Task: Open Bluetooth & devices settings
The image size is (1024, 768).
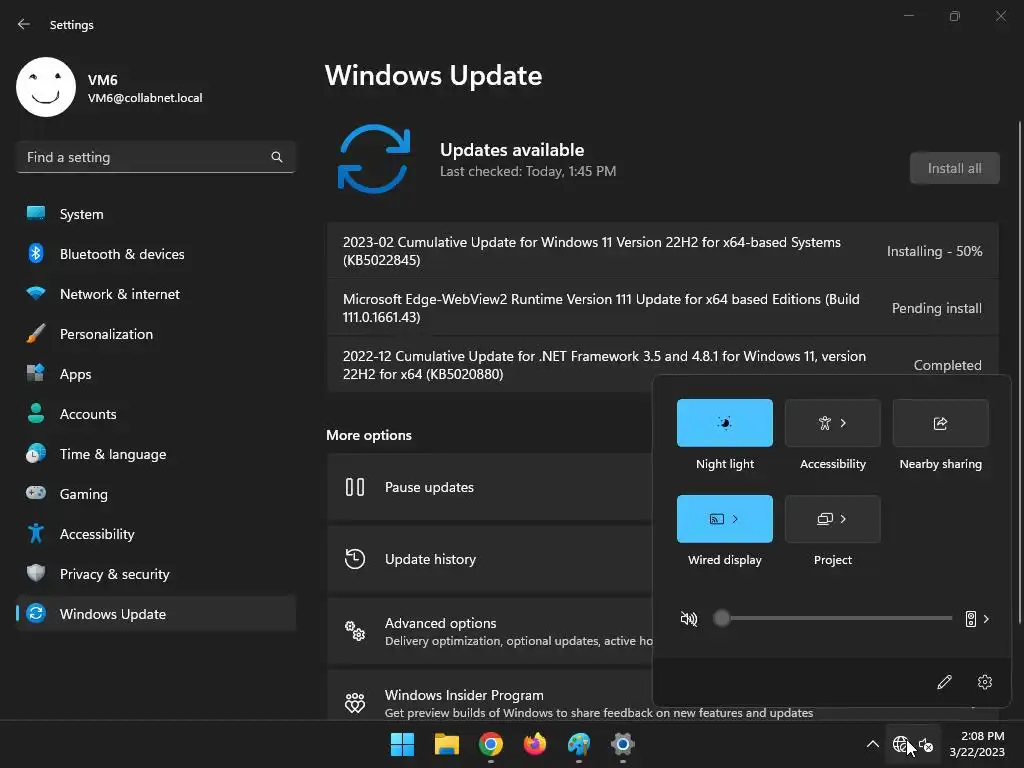Action: tap(155, 254)
